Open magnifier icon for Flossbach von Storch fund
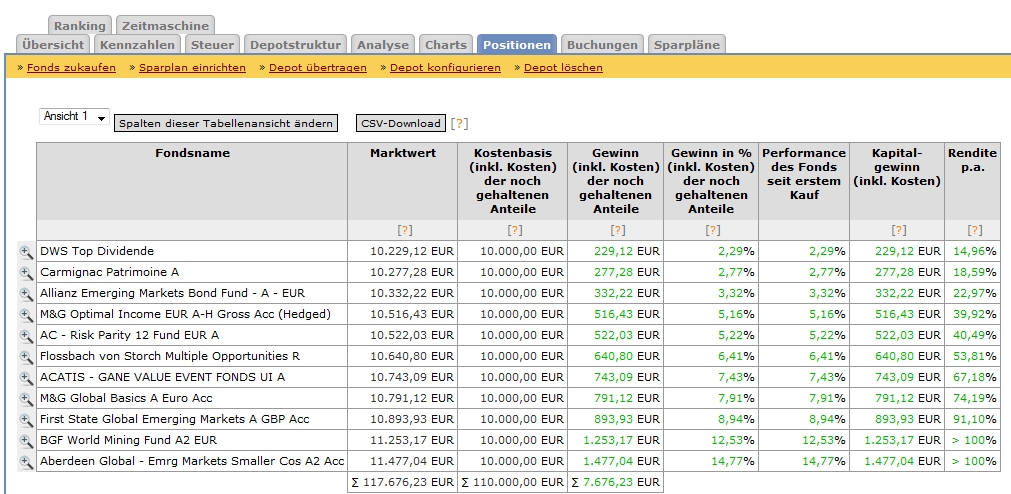 click(26, 357)
